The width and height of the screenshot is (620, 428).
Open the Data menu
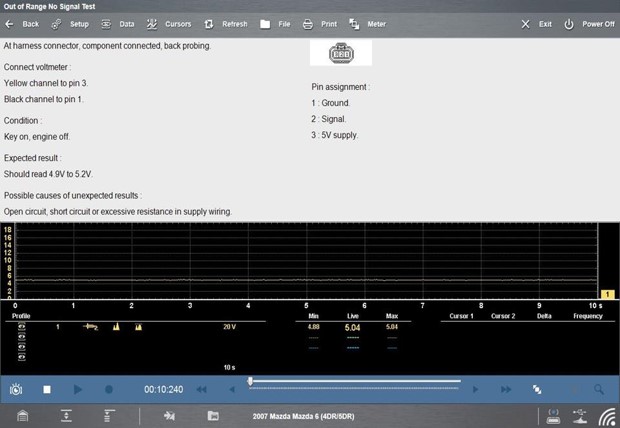[118, 23]
